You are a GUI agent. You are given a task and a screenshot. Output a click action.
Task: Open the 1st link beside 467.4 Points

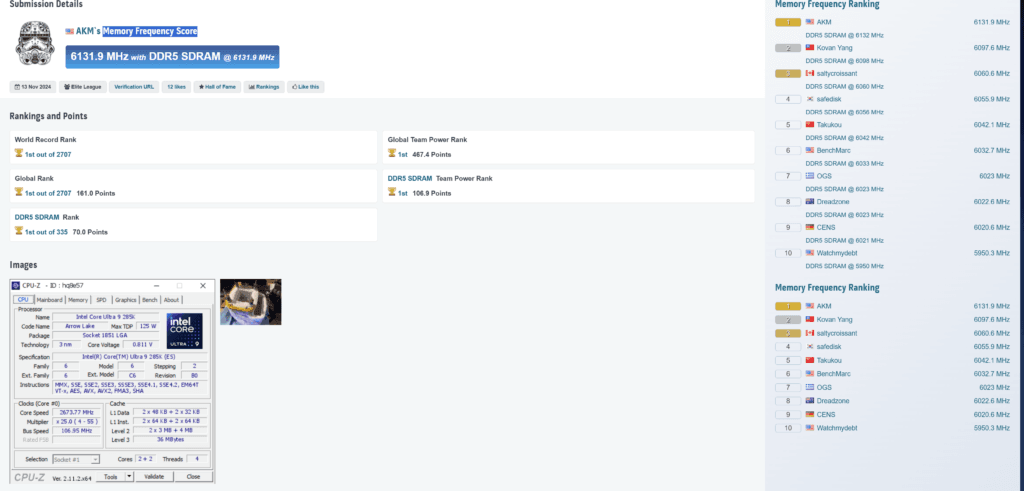(x=402, y=155)
